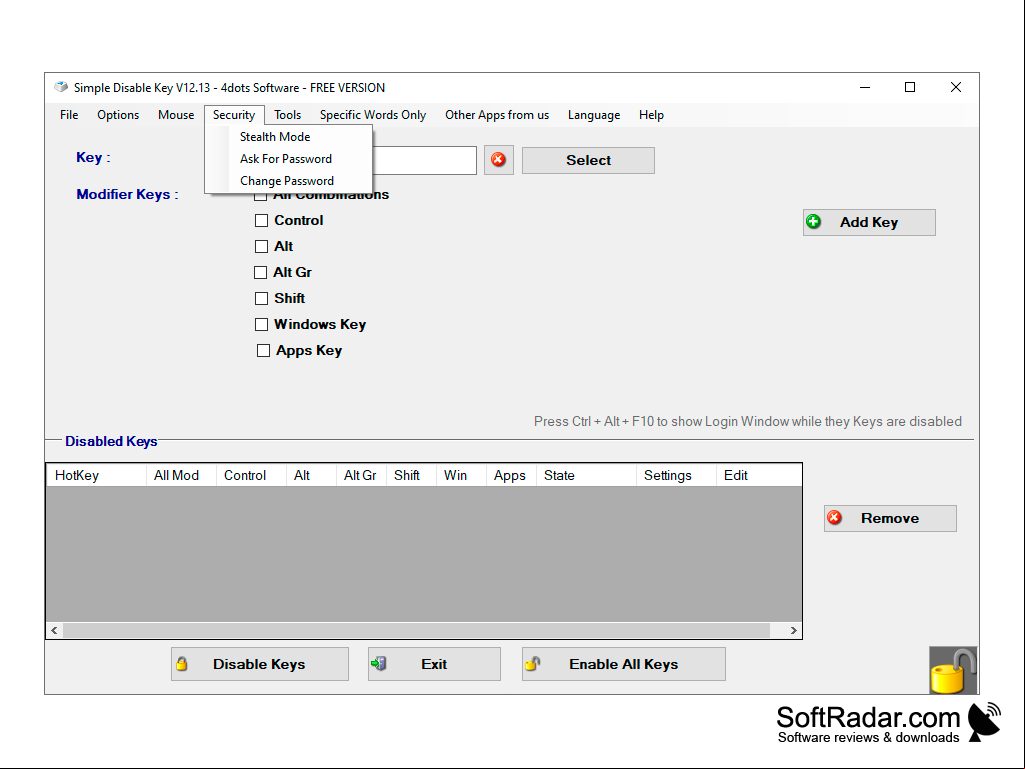
Task: Click the State column header
Action: [x=586, y=475]
